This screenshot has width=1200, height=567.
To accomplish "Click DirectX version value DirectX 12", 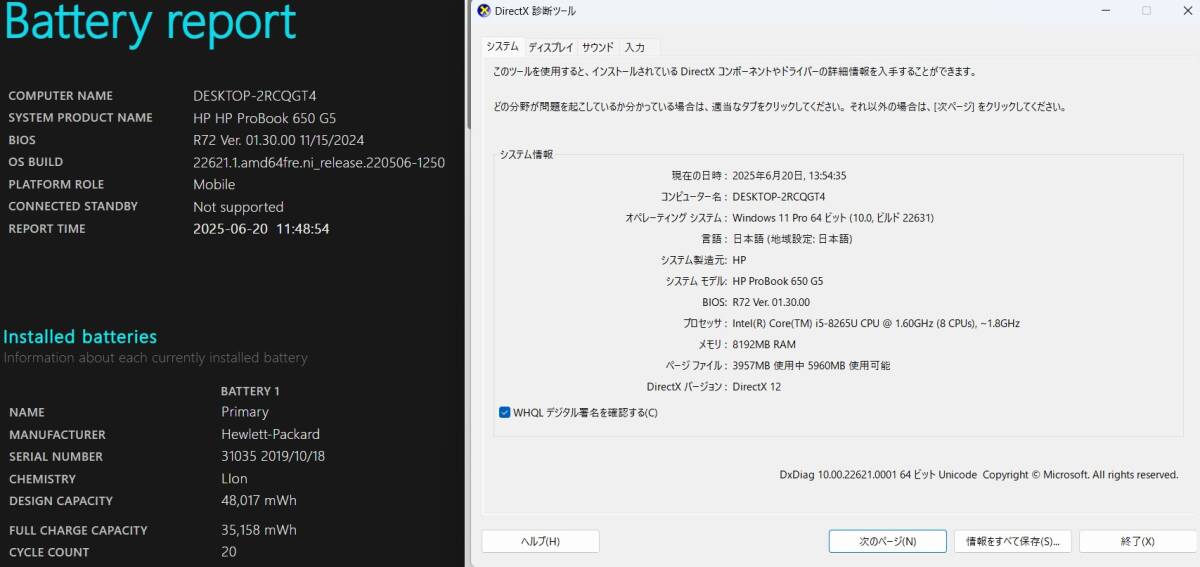I will pyautogui.click(x=757, y=387).
